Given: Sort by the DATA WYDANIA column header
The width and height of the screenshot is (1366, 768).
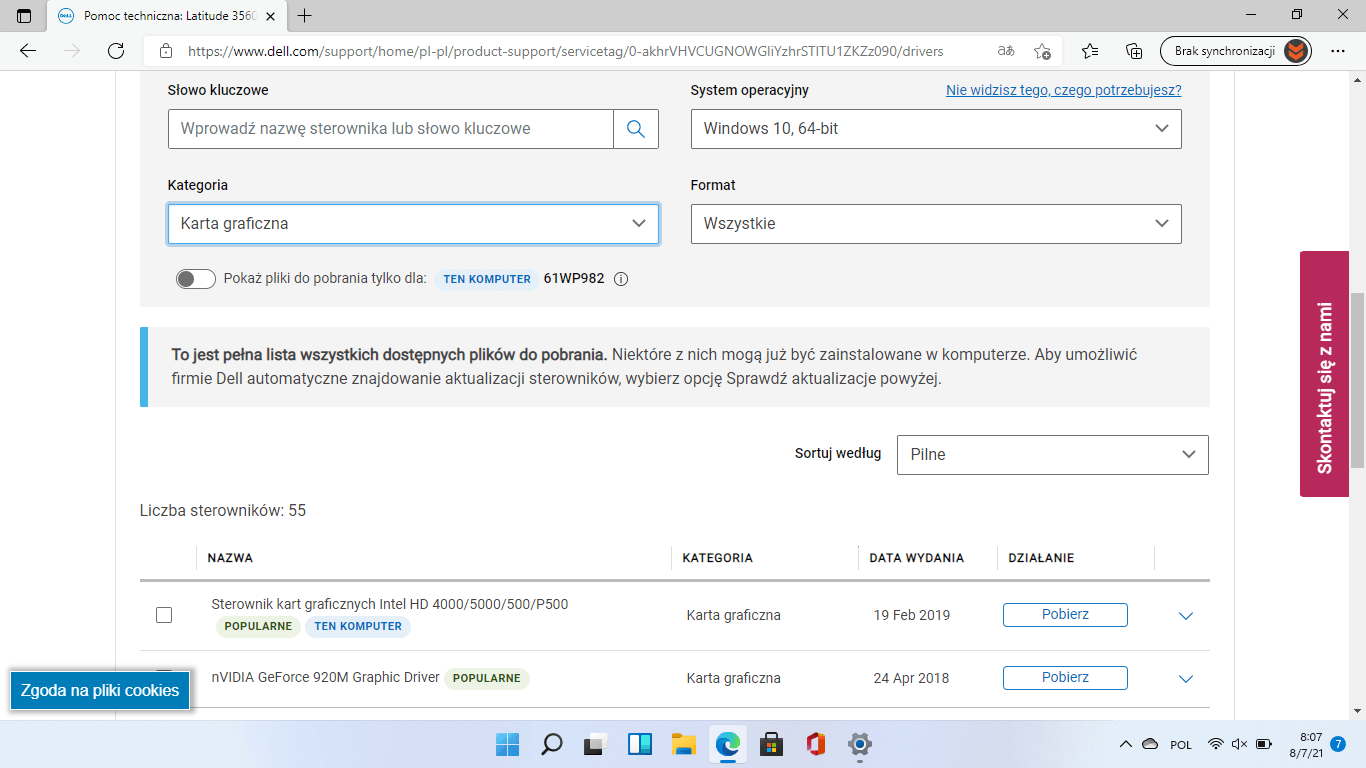Looking at the screenshot, I should click(x=917, y=558).
